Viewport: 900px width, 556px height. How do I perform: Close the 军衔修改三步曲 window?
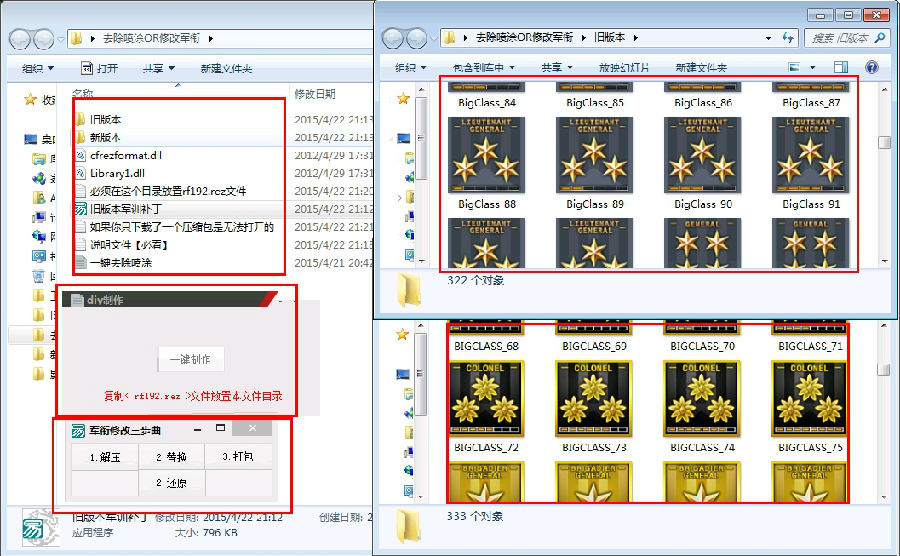pos(253,428)
